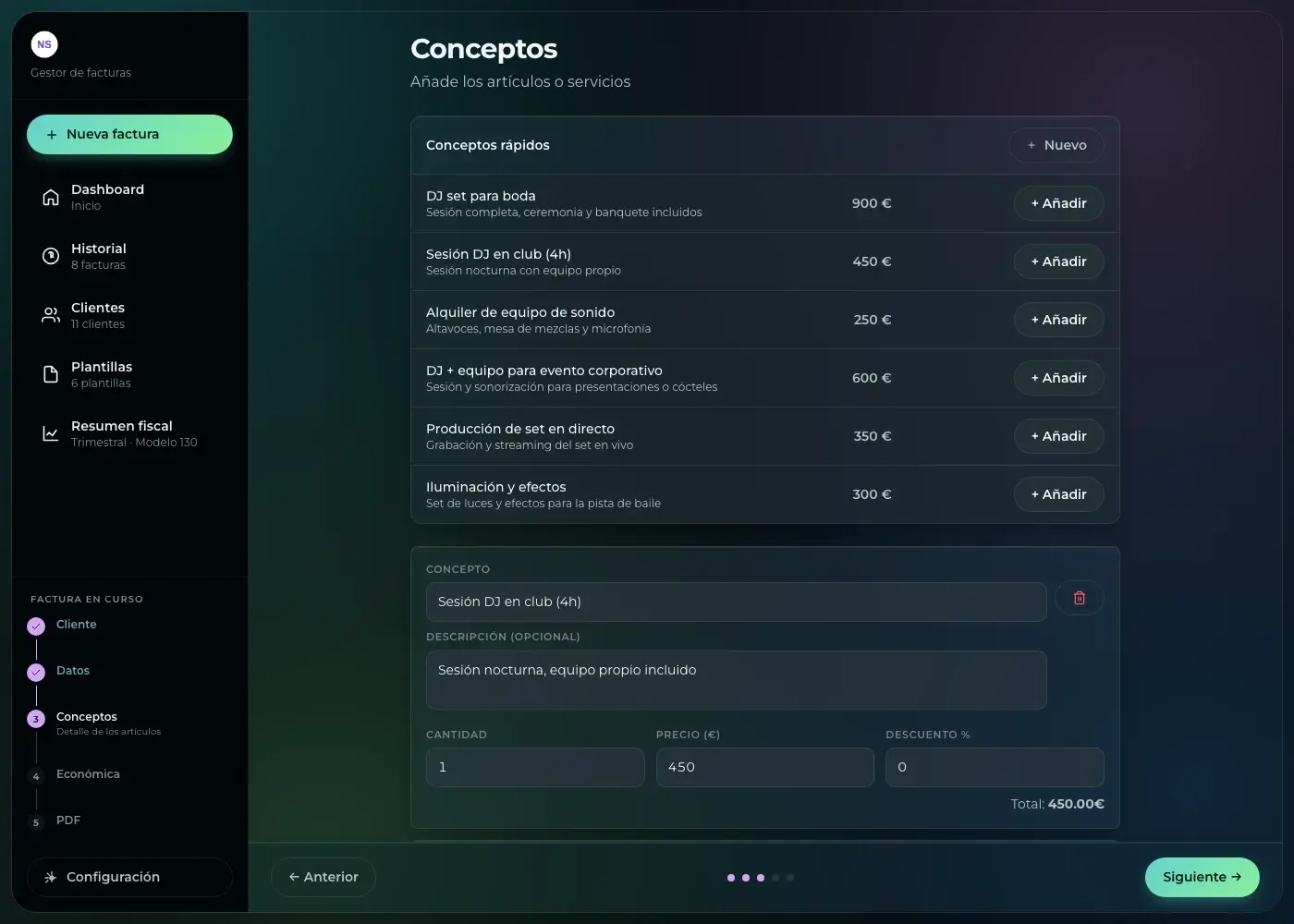The width and height of the screenshot is (1294, 924).
Task: Click the Descuento % input field
Action: pyautogui.click(x=995, y=767)
